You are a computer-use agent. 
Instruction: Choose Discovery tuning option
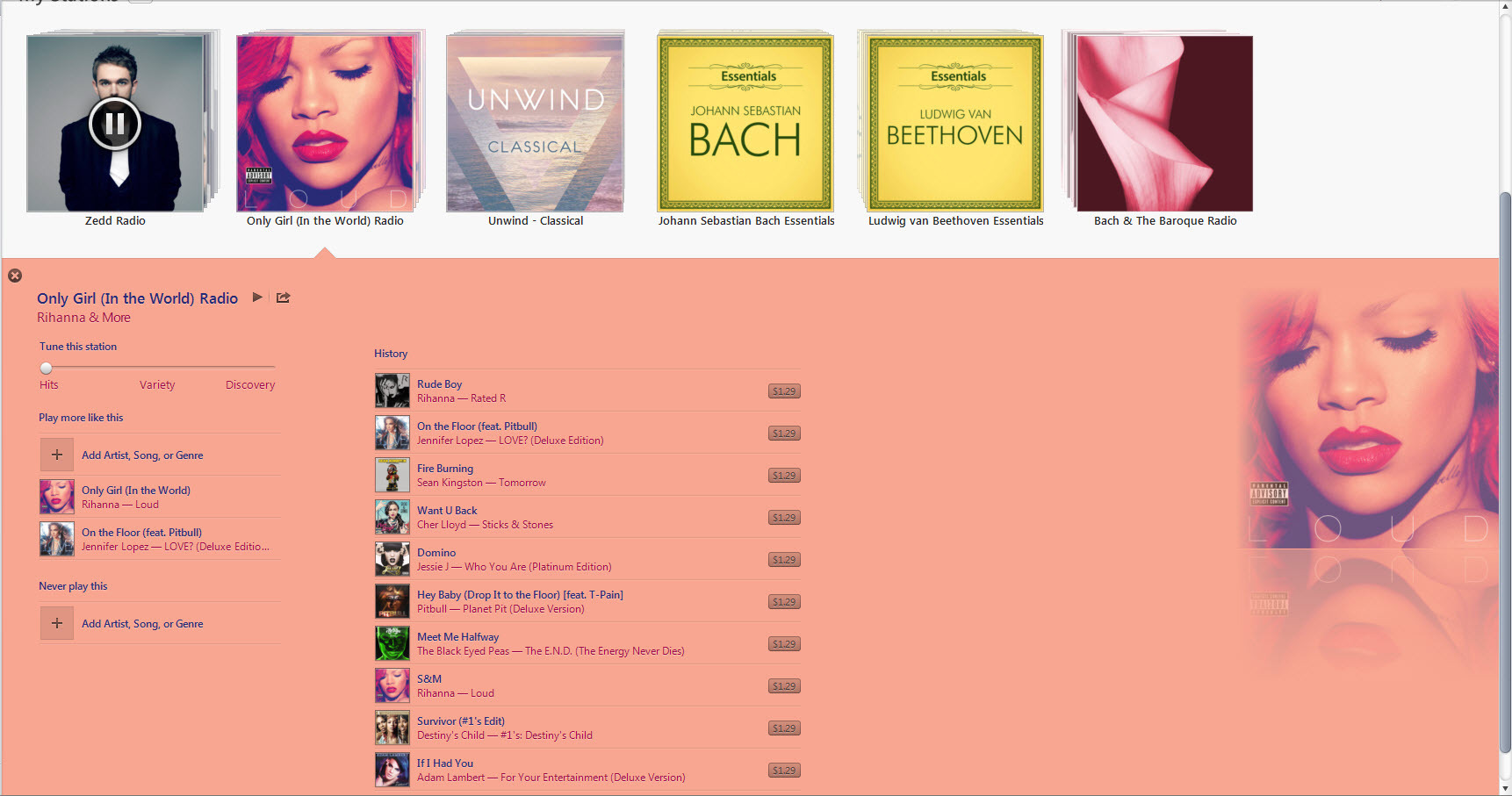pyautogui.click(x=250, y=384)
